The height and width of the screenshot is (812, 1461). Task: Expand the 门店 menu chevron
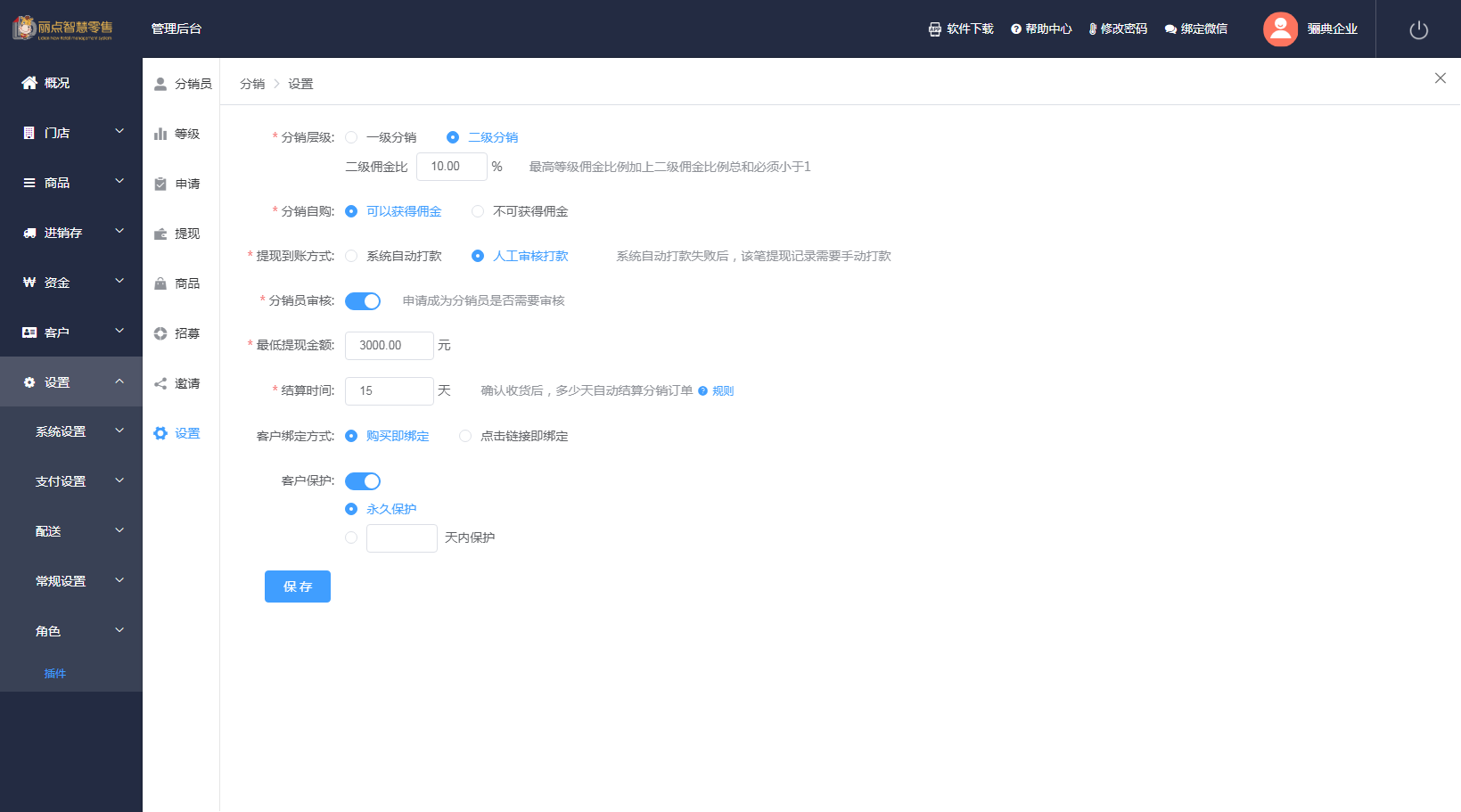coord(119,131)
